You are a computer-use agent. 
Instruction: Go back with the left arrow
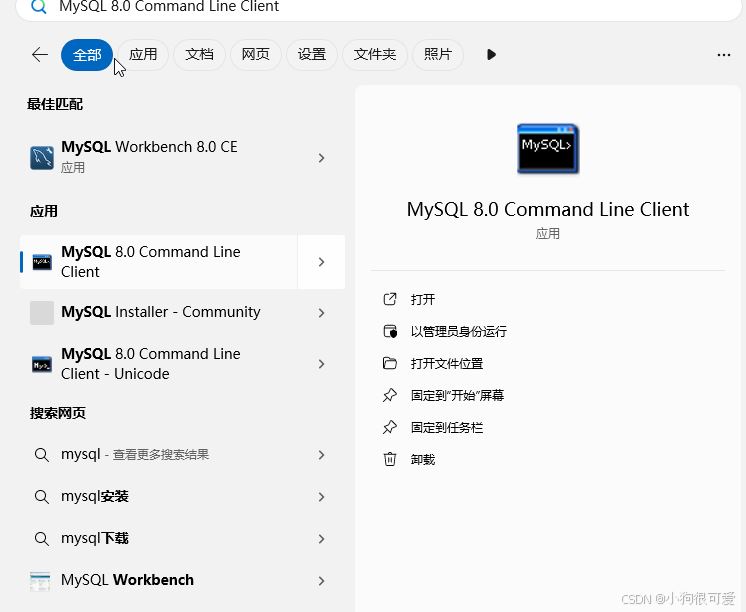tap(40, 55)
